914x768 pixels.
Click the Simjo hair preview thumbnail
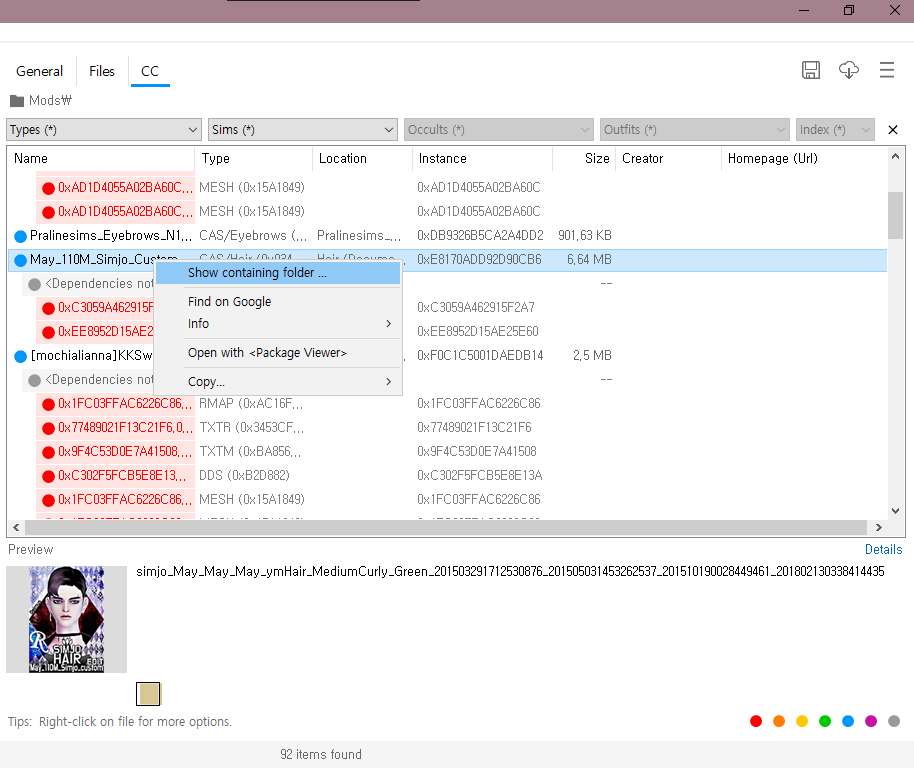[x=66, y=619]
